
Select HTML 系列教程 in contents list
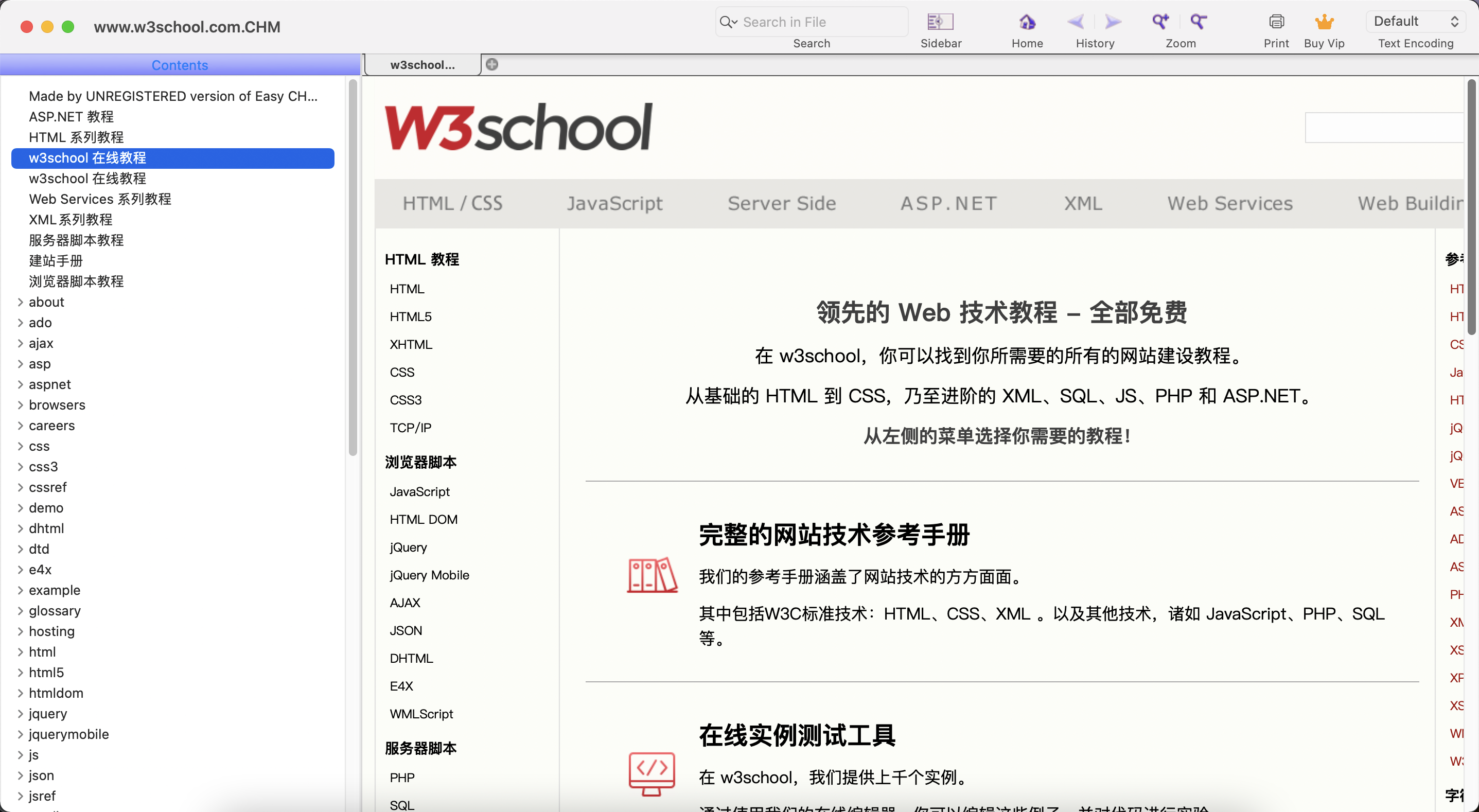click(x=76, y=137)
